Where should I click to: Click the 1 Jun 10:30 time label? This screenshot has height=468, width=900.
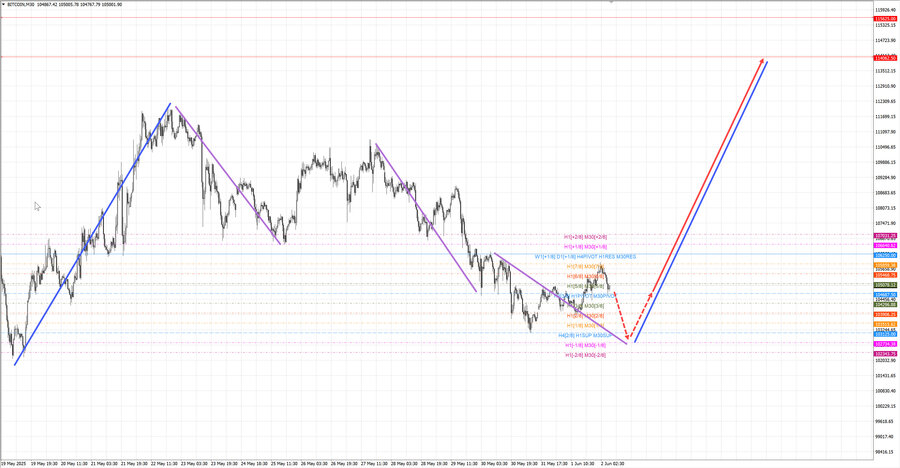click(x=584, y=463)
